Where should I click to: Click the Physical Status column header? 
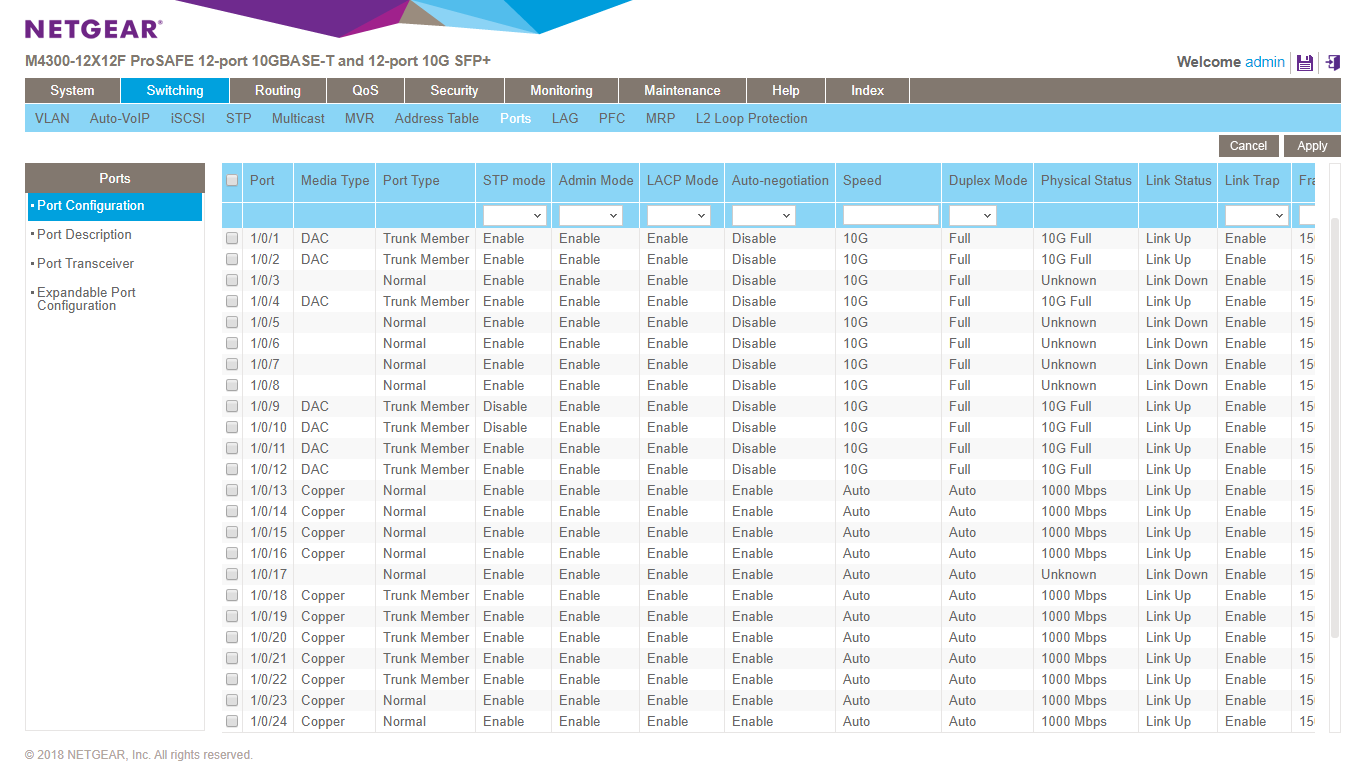(1086, 181)
